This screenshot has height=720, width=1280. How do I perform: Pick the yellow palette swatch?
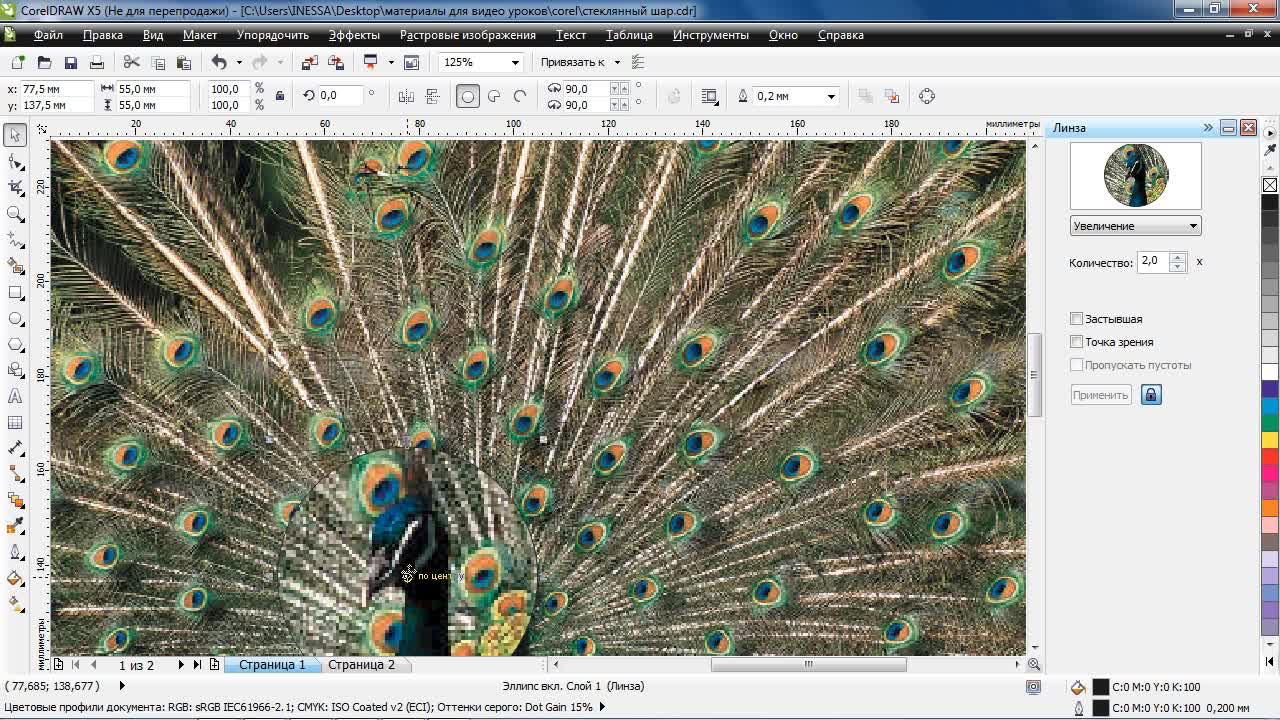[x=1269, y=439]
